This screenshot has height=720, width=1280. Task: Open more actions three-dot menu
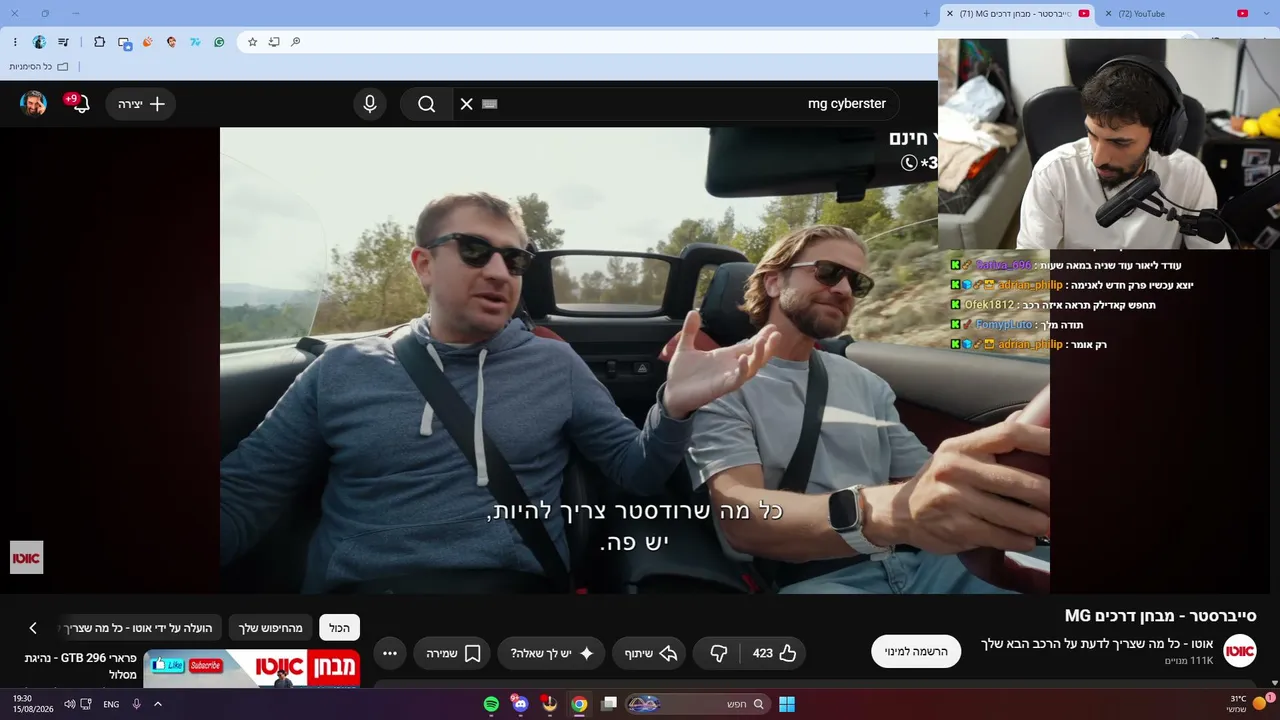[390, 653]
